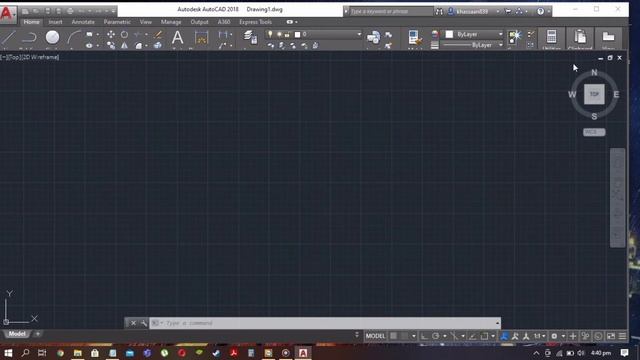Toggle Isolate Objects in status bar
The width and height of the screenshot is (640, 360).
click(585, 336)
